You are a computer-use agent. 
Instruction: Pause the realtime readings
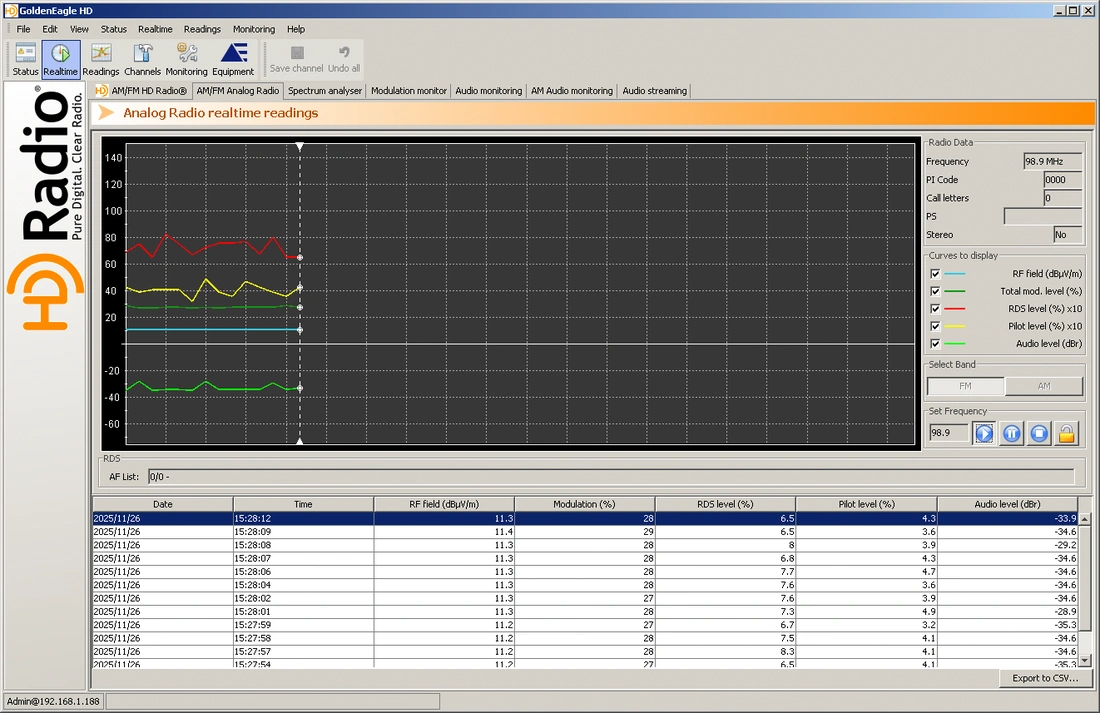click(1012, 433)
